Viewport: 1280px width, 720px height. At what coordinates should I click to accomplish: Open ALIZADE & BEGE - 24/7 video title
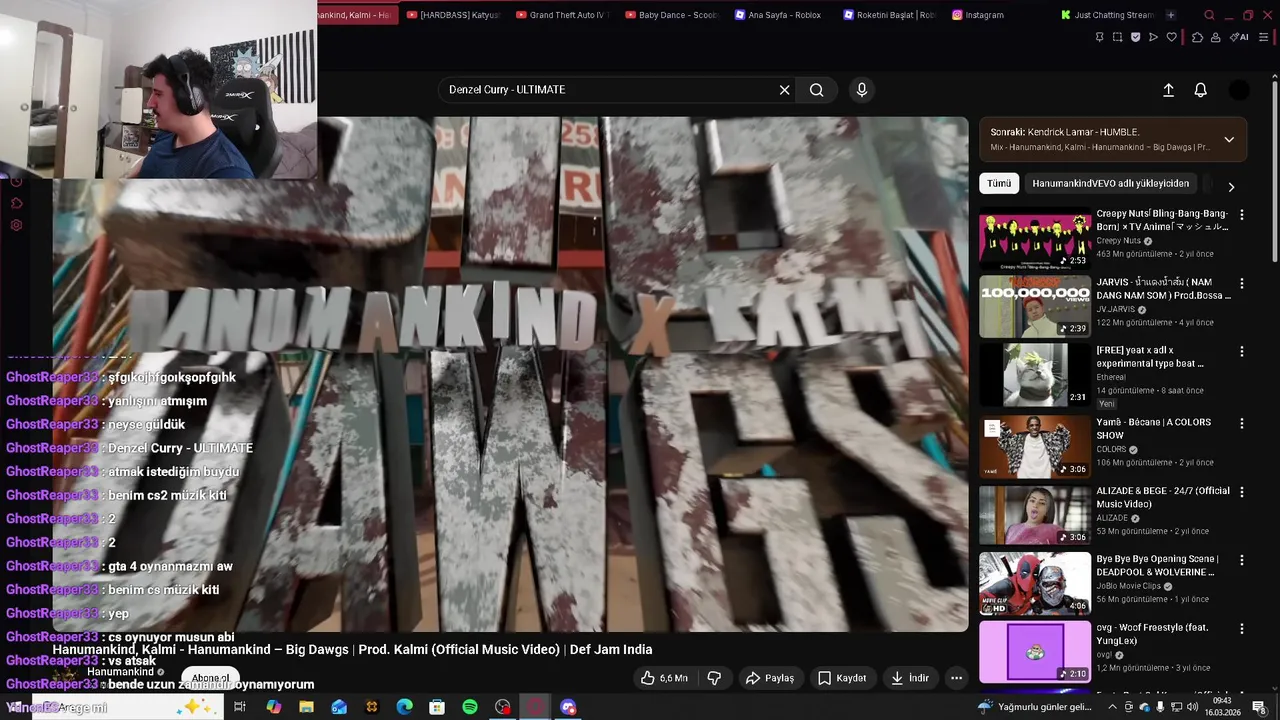1163,497
